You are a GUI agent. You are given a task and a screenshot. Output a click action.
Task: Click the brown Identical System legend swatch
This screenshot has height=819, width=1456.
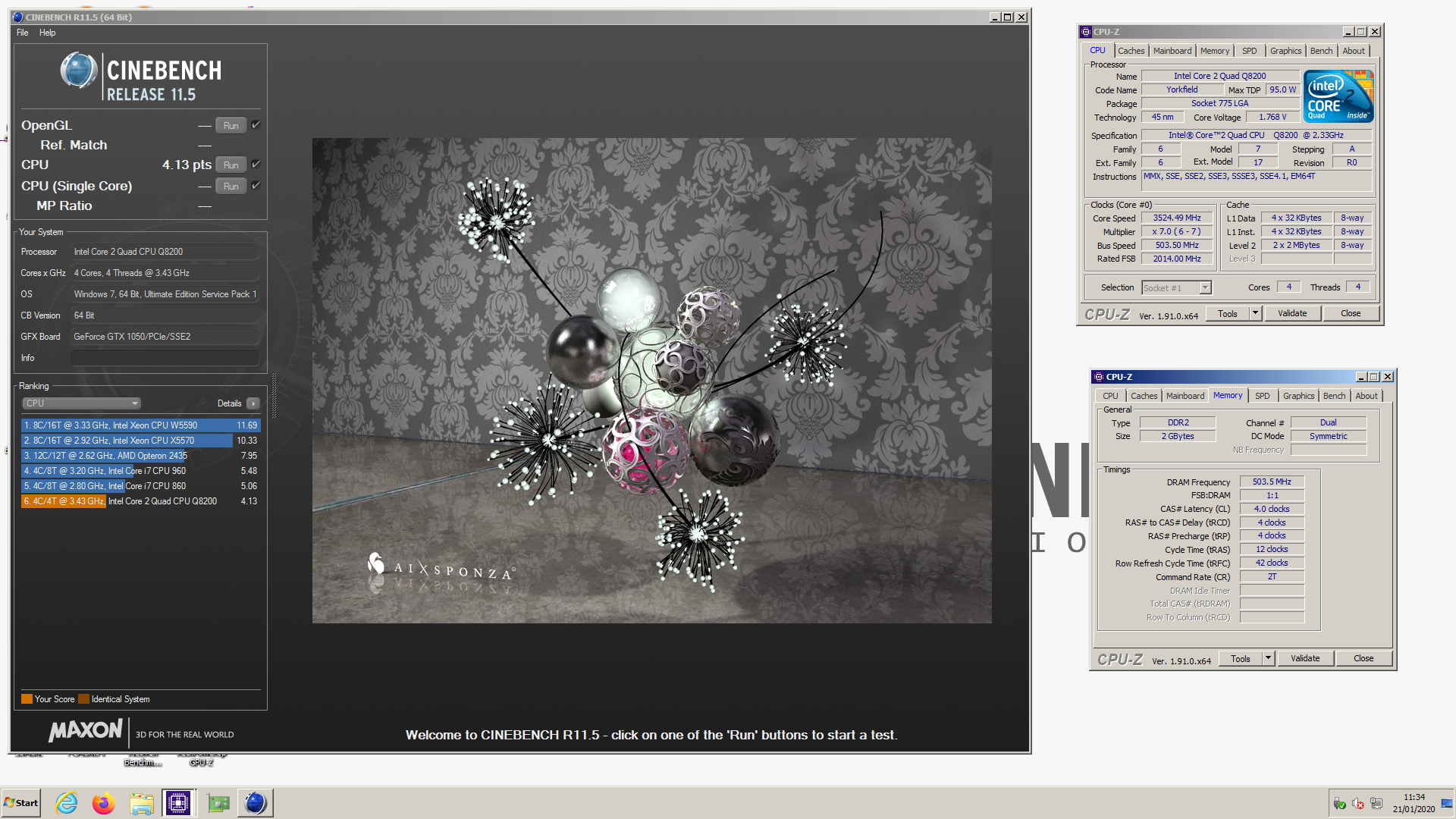coord(84,699)
